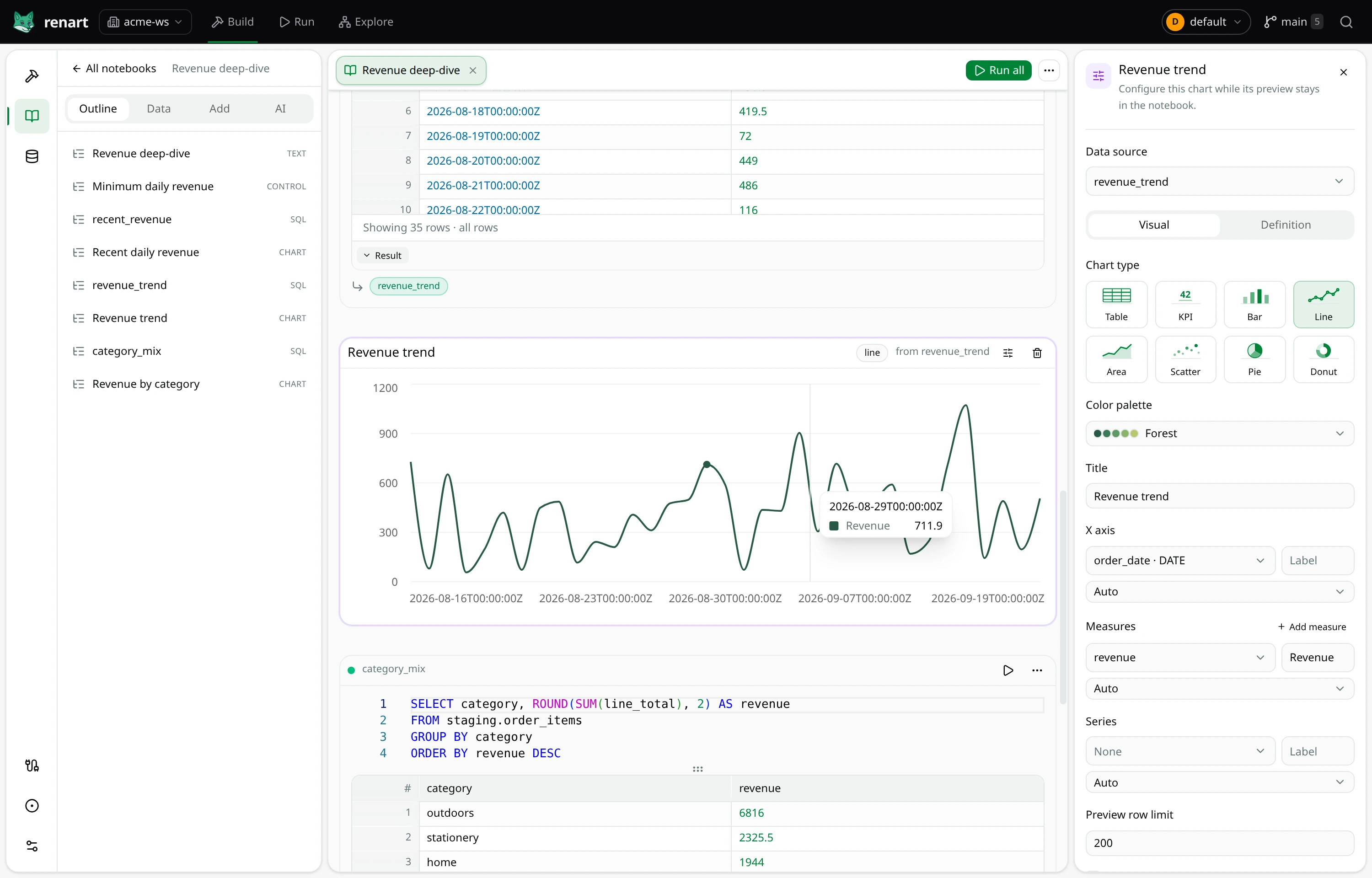Click the revenue_trend output tag
Viewport: 1372px width, 878px height.
pyautogui.click(x=409, y=286)
